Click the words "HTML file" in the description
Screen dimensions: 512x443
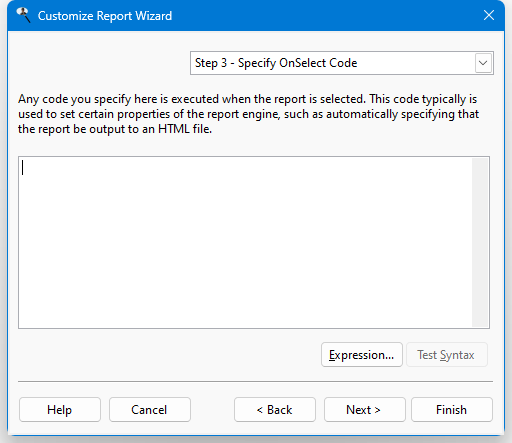coord(185,129)
